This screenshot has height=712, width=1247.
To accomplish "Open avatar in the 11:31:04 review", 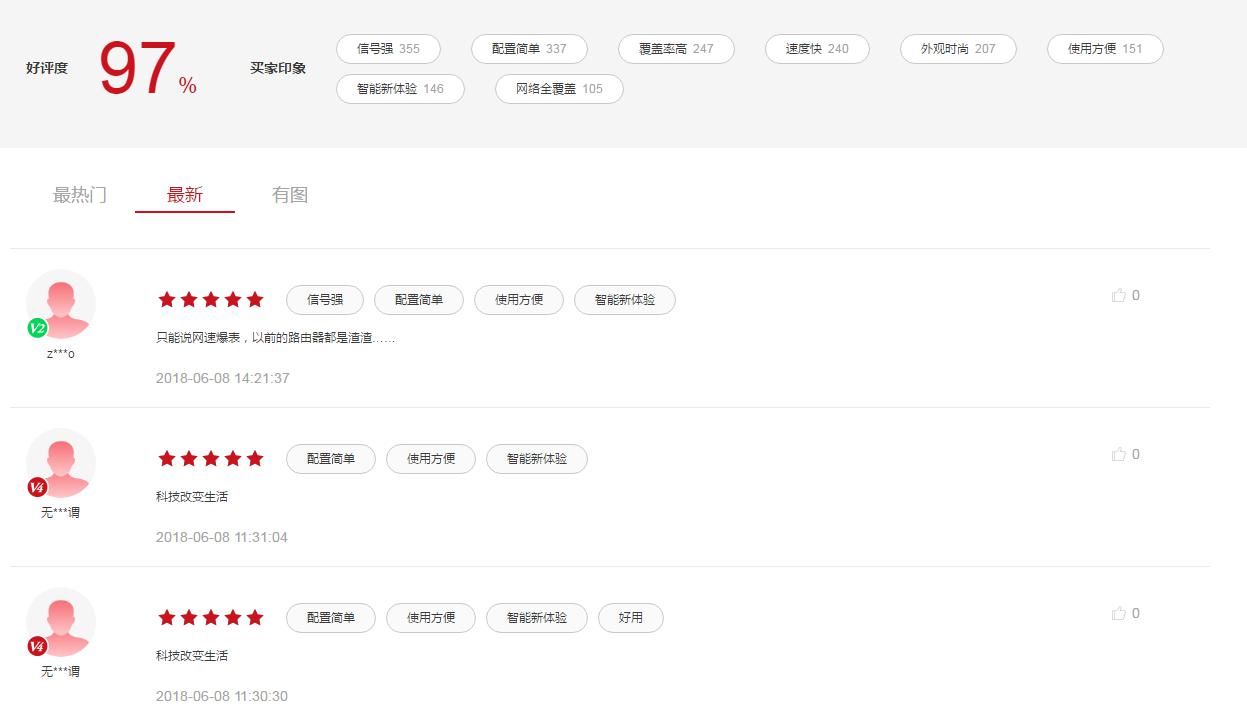I will coord(61,463).
